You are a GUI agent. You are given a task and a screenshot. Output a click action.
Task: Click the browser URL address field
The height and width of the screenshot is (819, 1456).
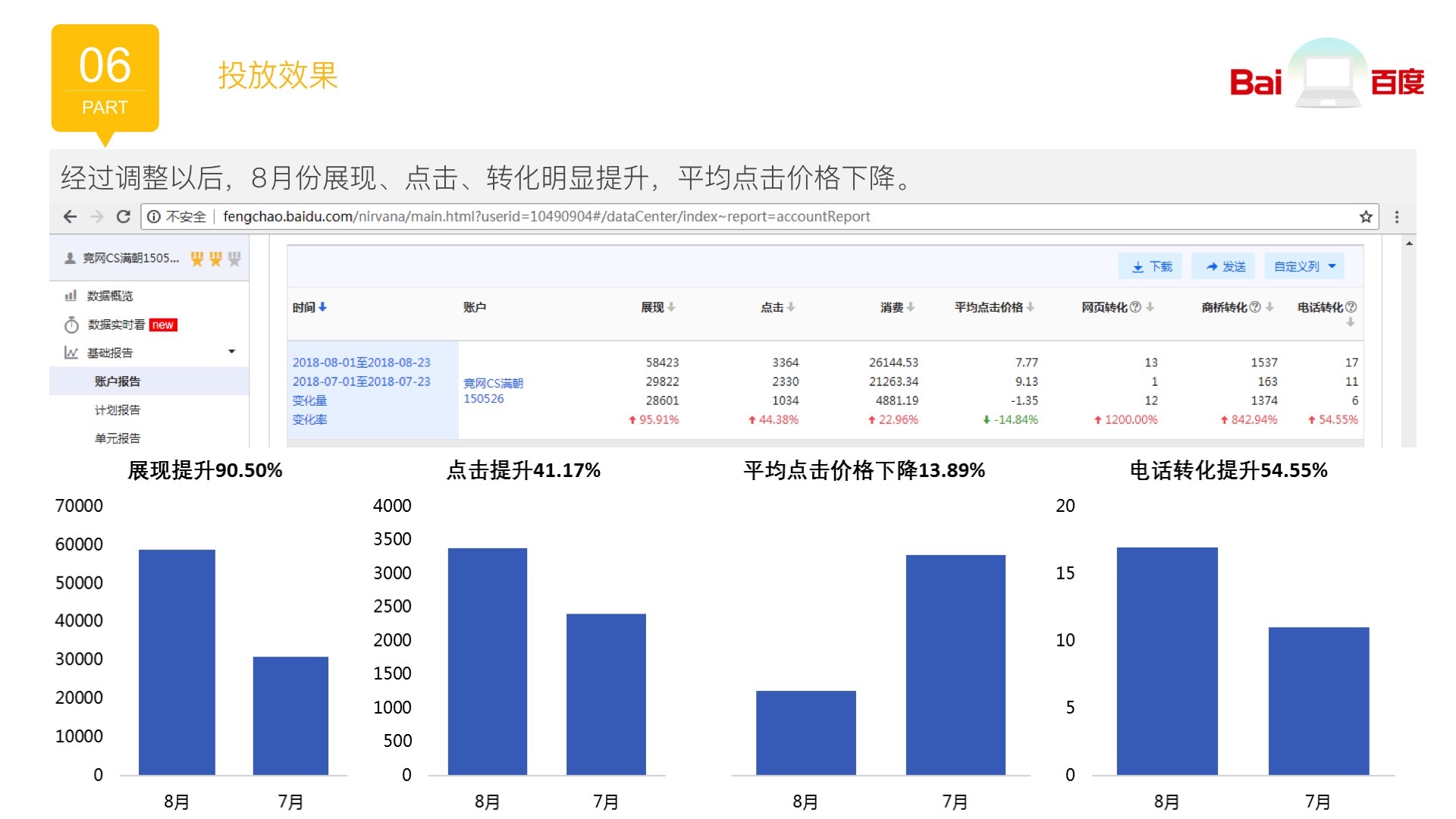coord(759,217)
